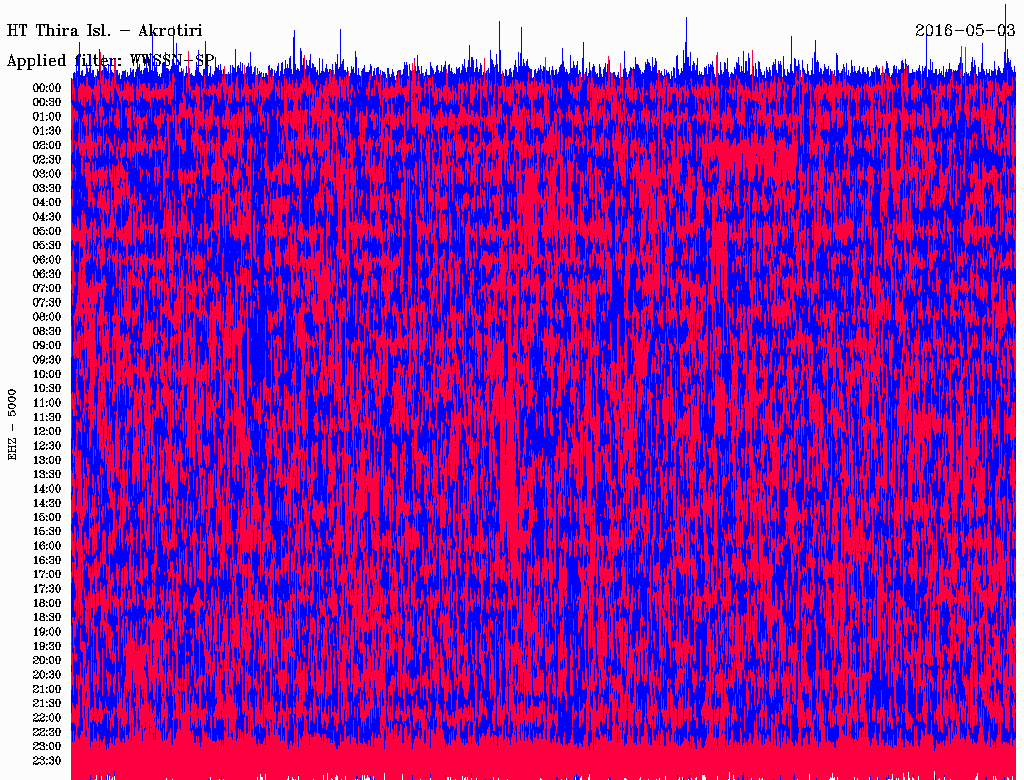The width and height of the screenshot is (1024, 780).
Task: Click the 03:30 time label
Action: pos(47,188)
